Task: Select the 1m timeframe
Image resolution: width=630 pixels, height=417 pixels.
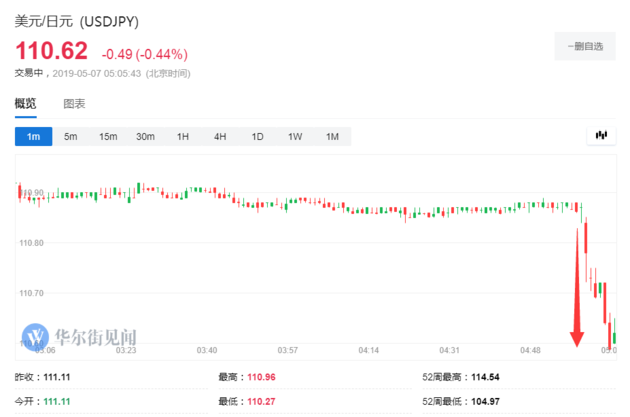Action: coord(33,136)
